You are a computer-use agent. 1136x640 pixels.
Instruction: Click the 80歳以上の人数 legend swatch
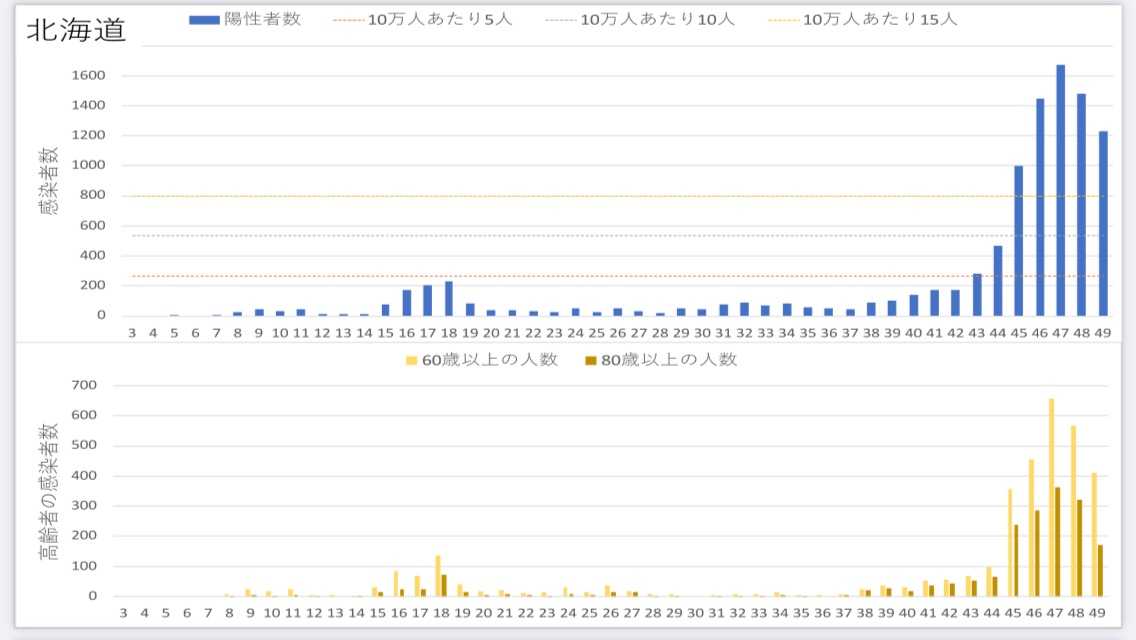point(591,360)
